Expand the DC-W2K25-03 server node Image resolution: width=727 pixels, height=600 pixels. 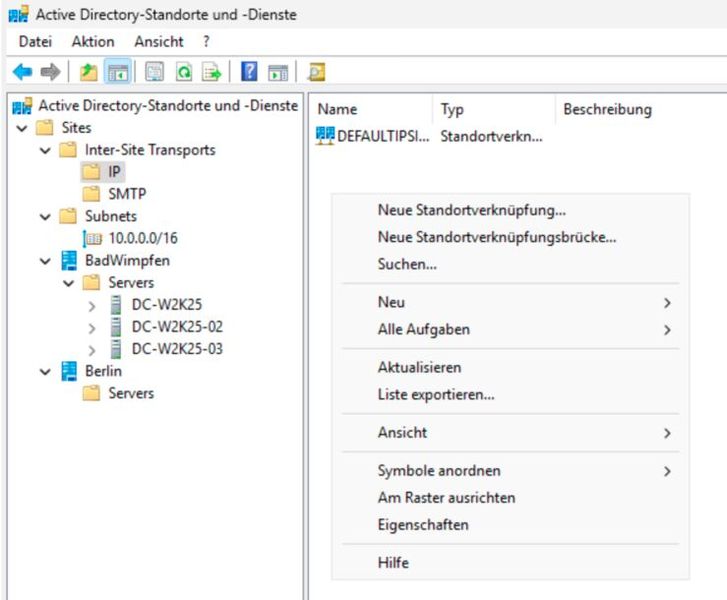(92, 350)
